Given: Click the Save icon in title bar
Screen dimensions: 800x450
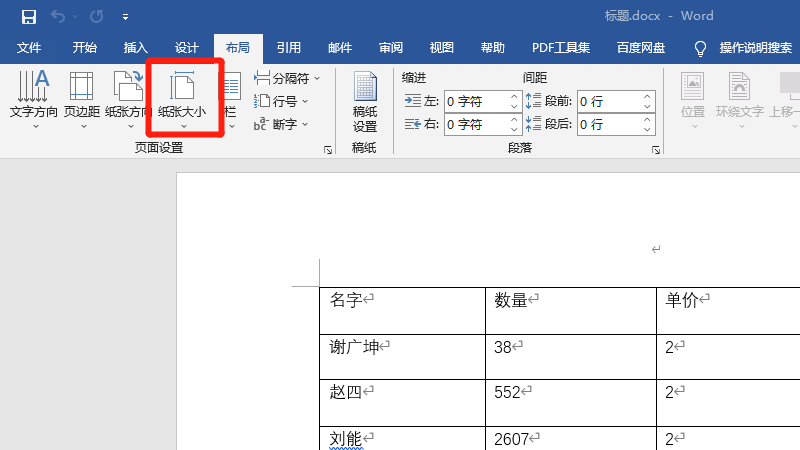Looking at the screenshot, I should 28,16.
